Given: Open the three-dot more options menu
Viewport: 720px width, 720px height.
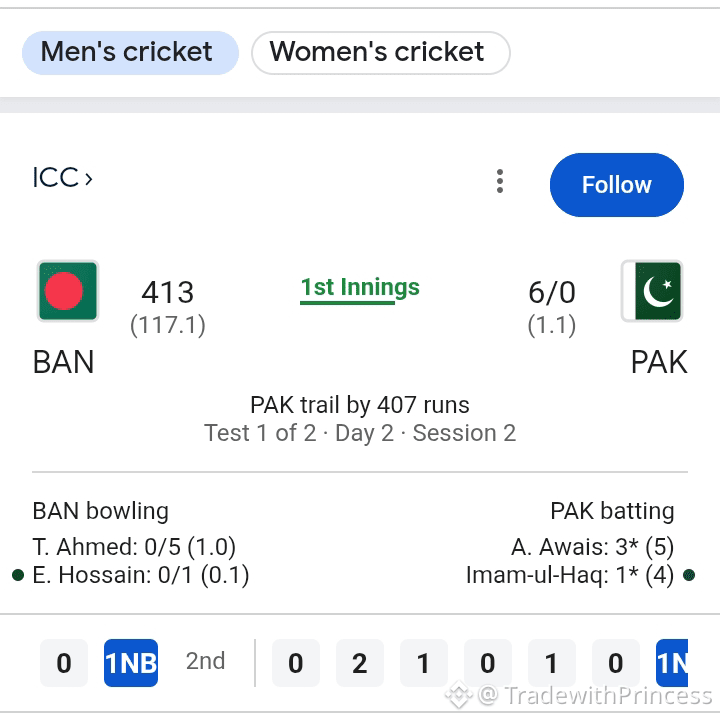Looking at the screenshot, I should coord(500,181).
